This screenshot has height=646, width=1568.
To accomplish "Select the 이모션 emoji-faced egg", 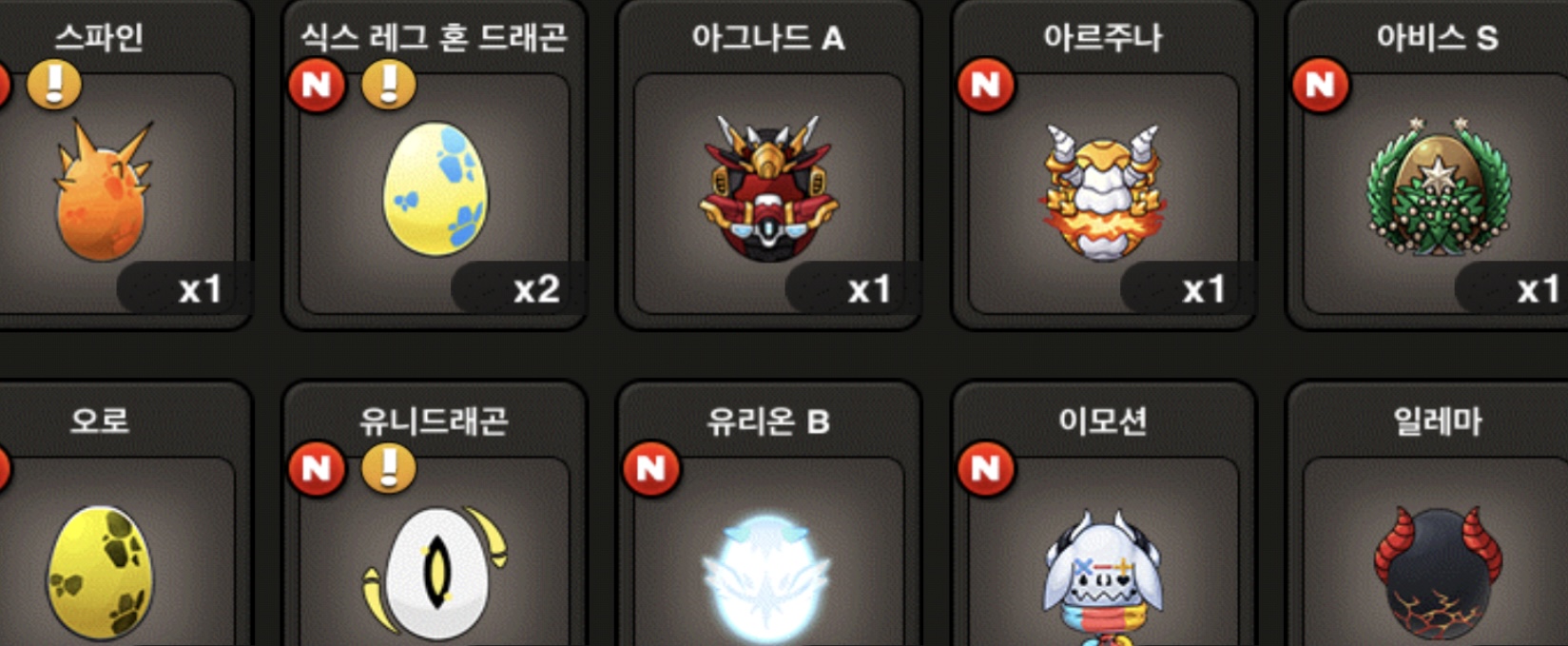I will click(1103, 577).
